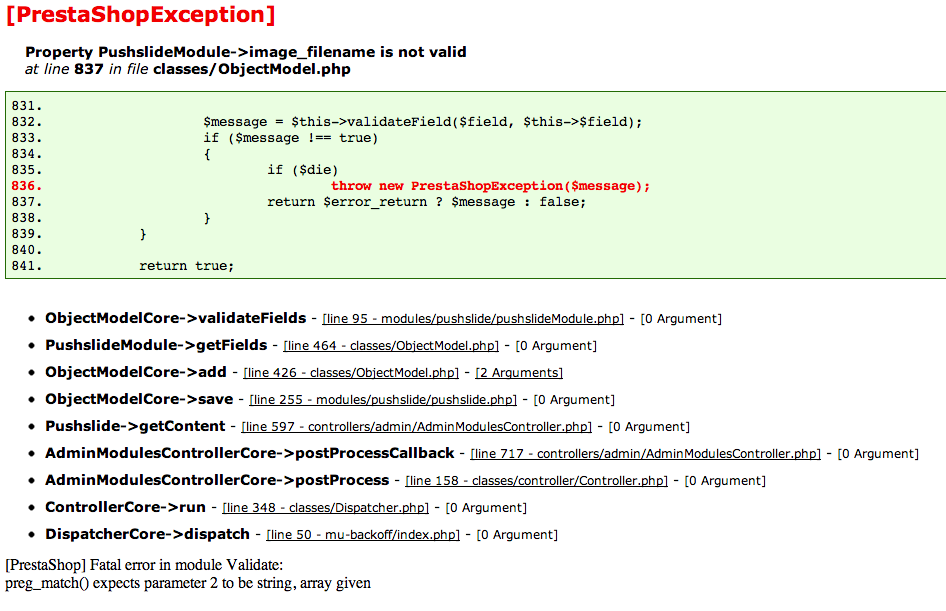Click code line '$message = $this->validateField($field, $this->$field);'

(423, 122)
